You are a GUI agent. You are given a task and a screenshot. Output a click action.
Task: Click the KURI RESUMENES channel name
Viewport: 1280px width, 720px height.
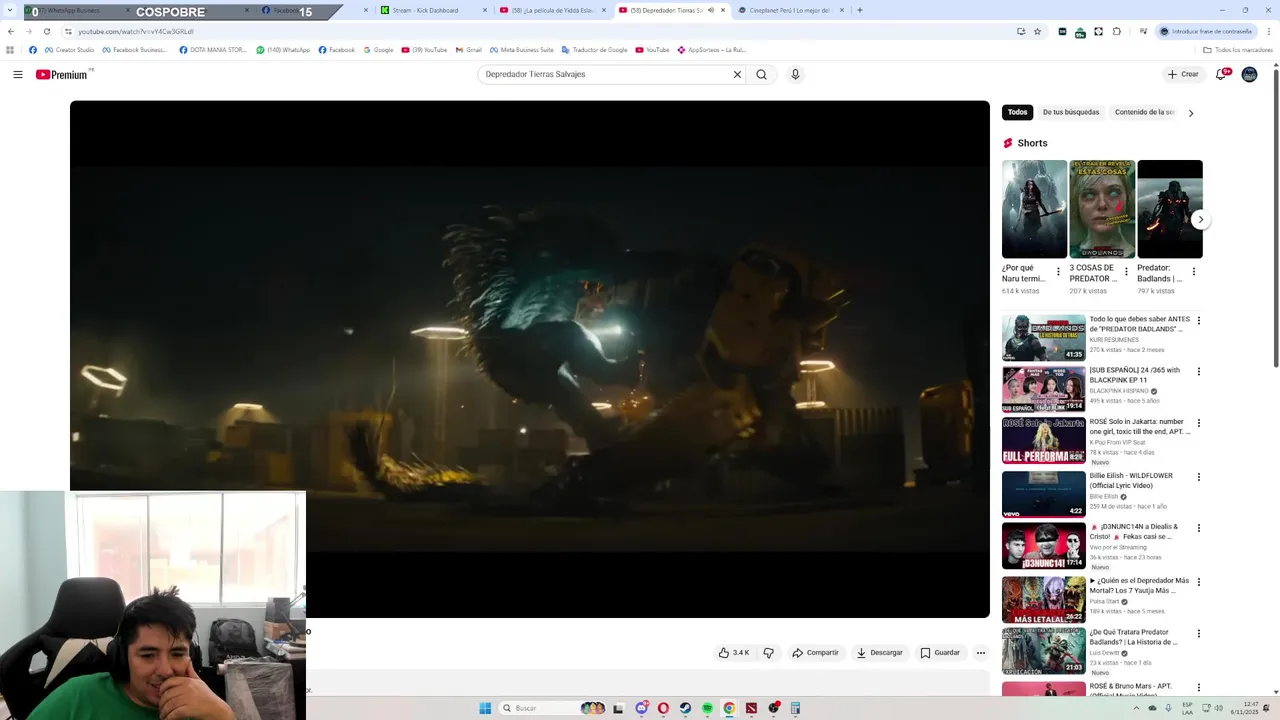(x=1114, y=340)
